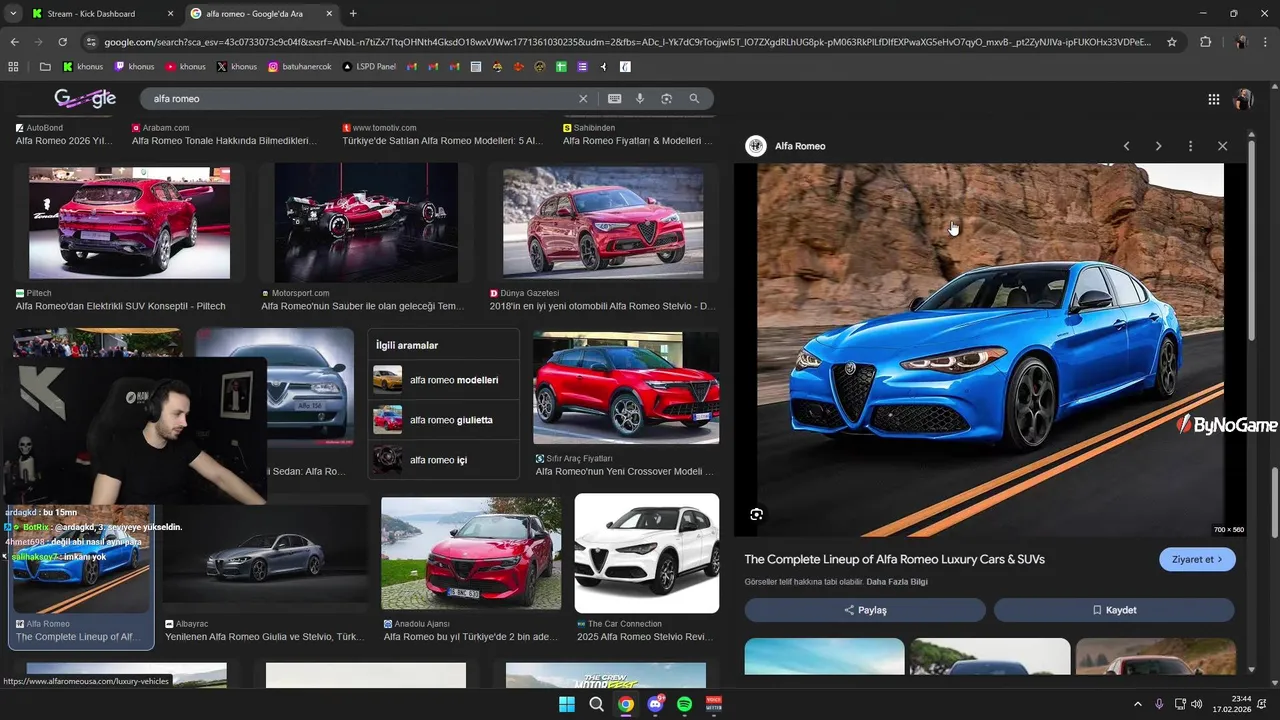This screenshot has width=1280, height=720.
Task: Open a new browser tab
Action: [353, 14]
